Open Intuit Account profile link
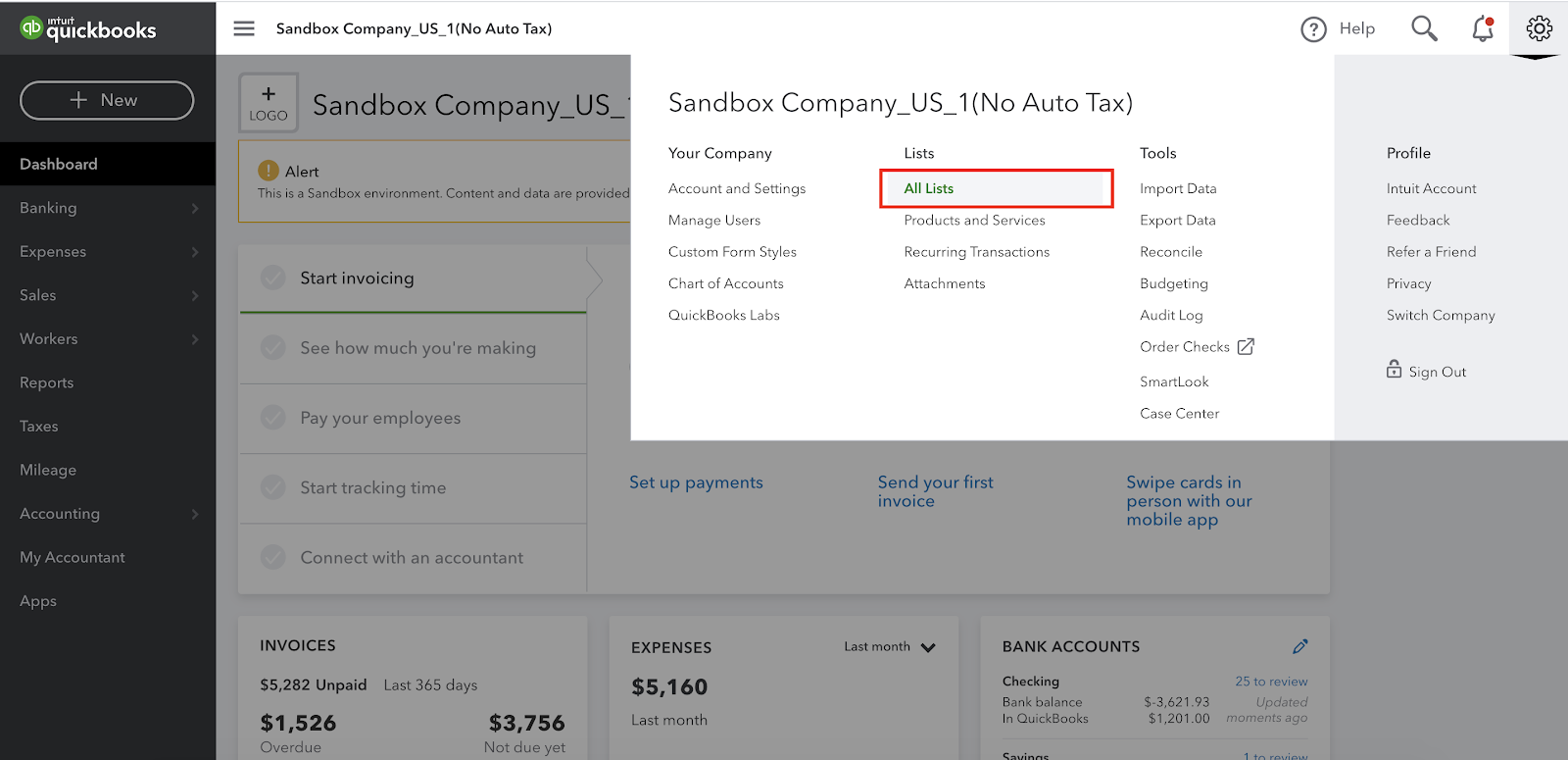Image resolution: width=1568 pixels, height=760 pixels. point(1431,188)
